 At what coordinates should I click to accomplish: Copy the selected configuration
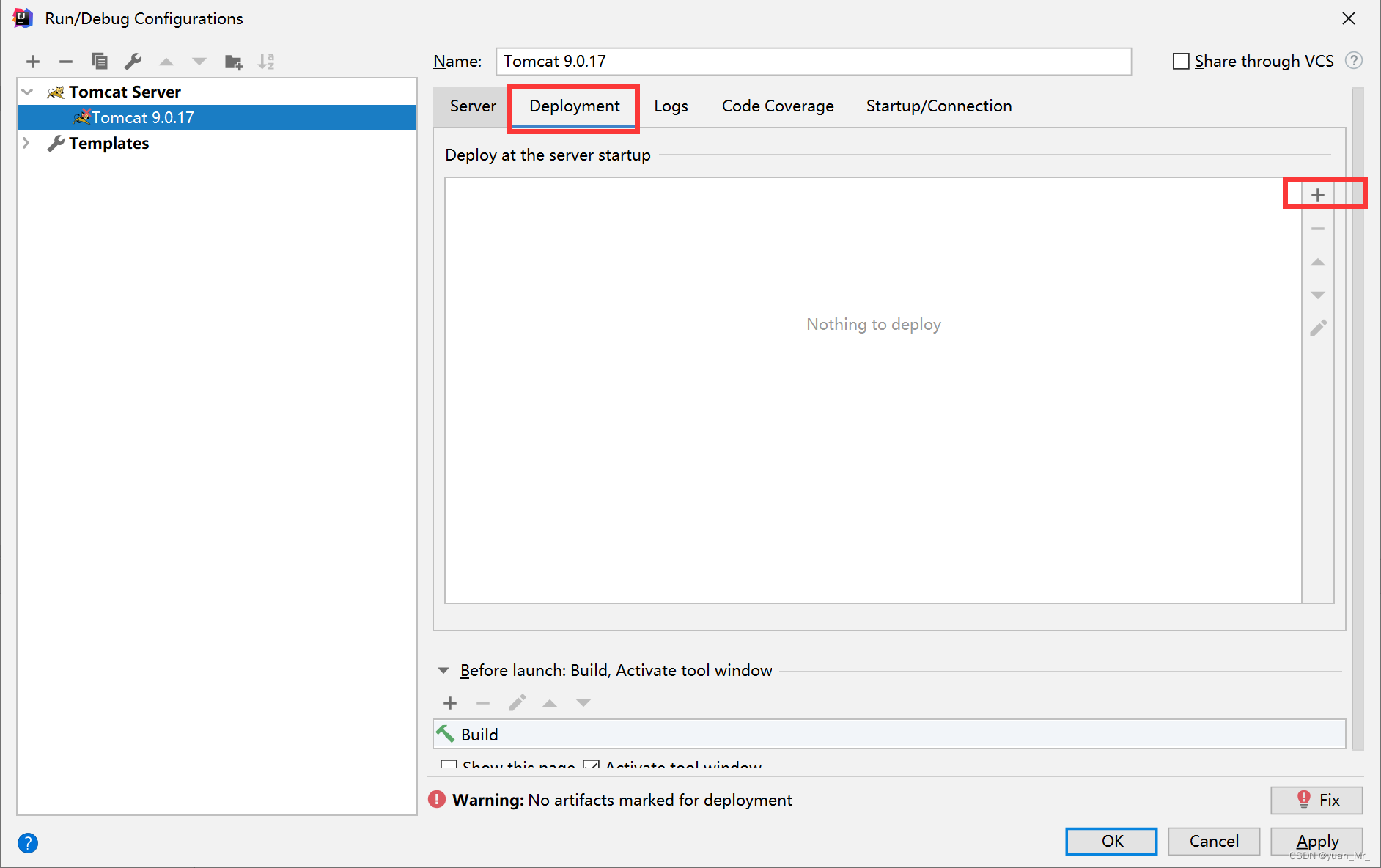pos(100,62)
